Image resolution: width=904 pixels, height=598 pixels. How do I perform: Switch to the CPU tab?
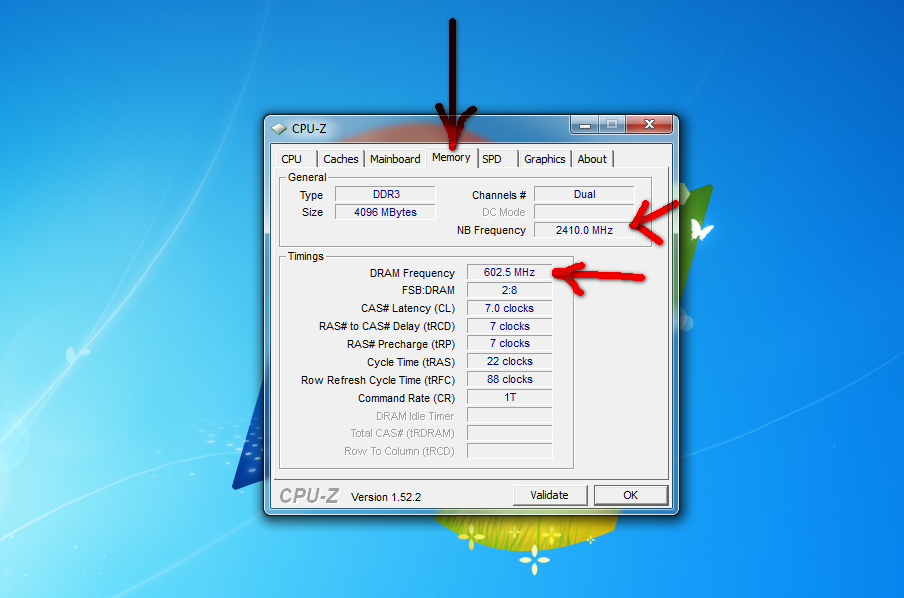click(x=295, y=159)
